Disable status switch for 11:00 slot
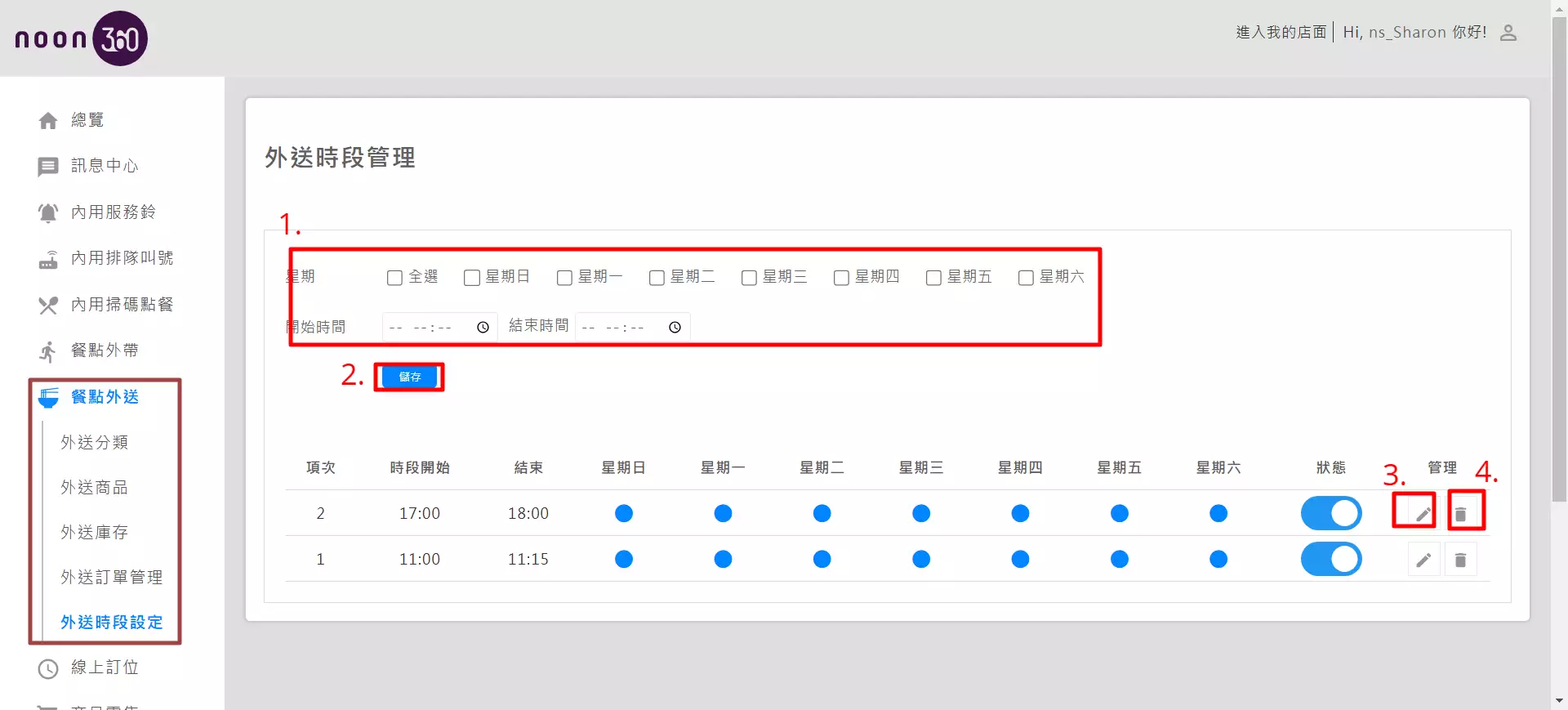 point(1330,560)
